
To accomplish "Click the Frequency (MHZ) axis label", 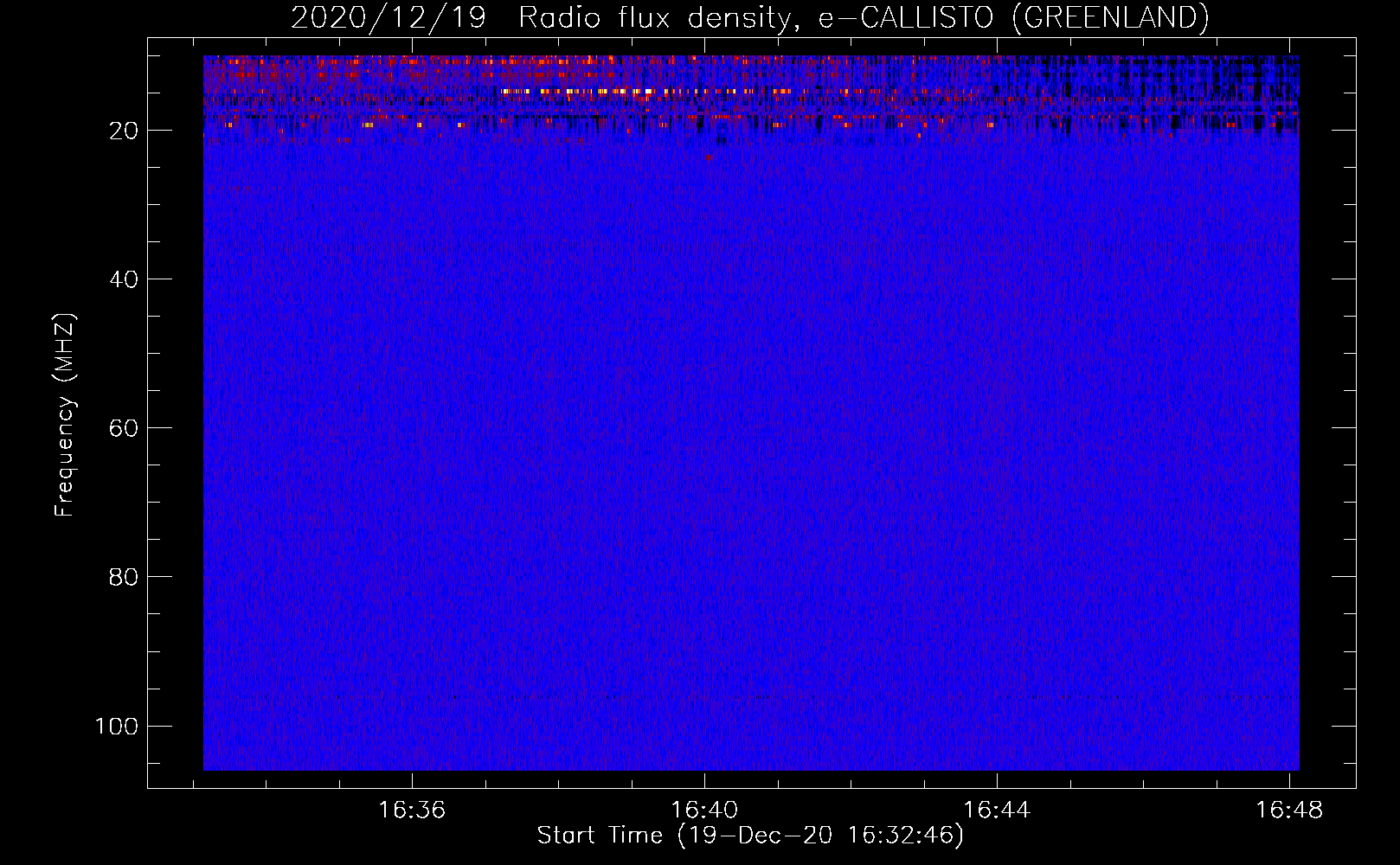I will pyautogui.click(x=65, y=414).
